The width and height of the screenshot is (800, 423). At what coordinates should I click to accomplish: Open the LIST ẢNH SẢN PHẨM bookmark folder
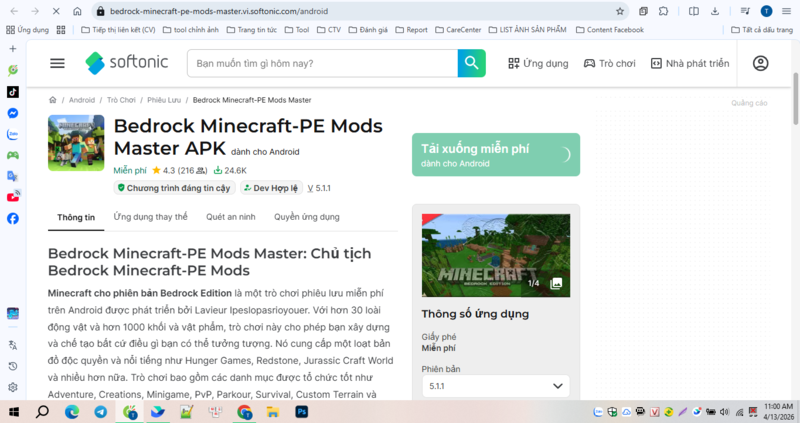[528, 30]
